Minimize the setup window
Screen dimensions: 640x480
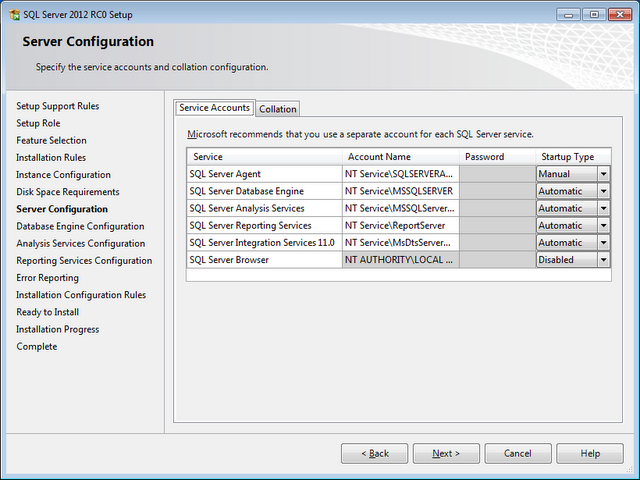(x=569, y=15)
